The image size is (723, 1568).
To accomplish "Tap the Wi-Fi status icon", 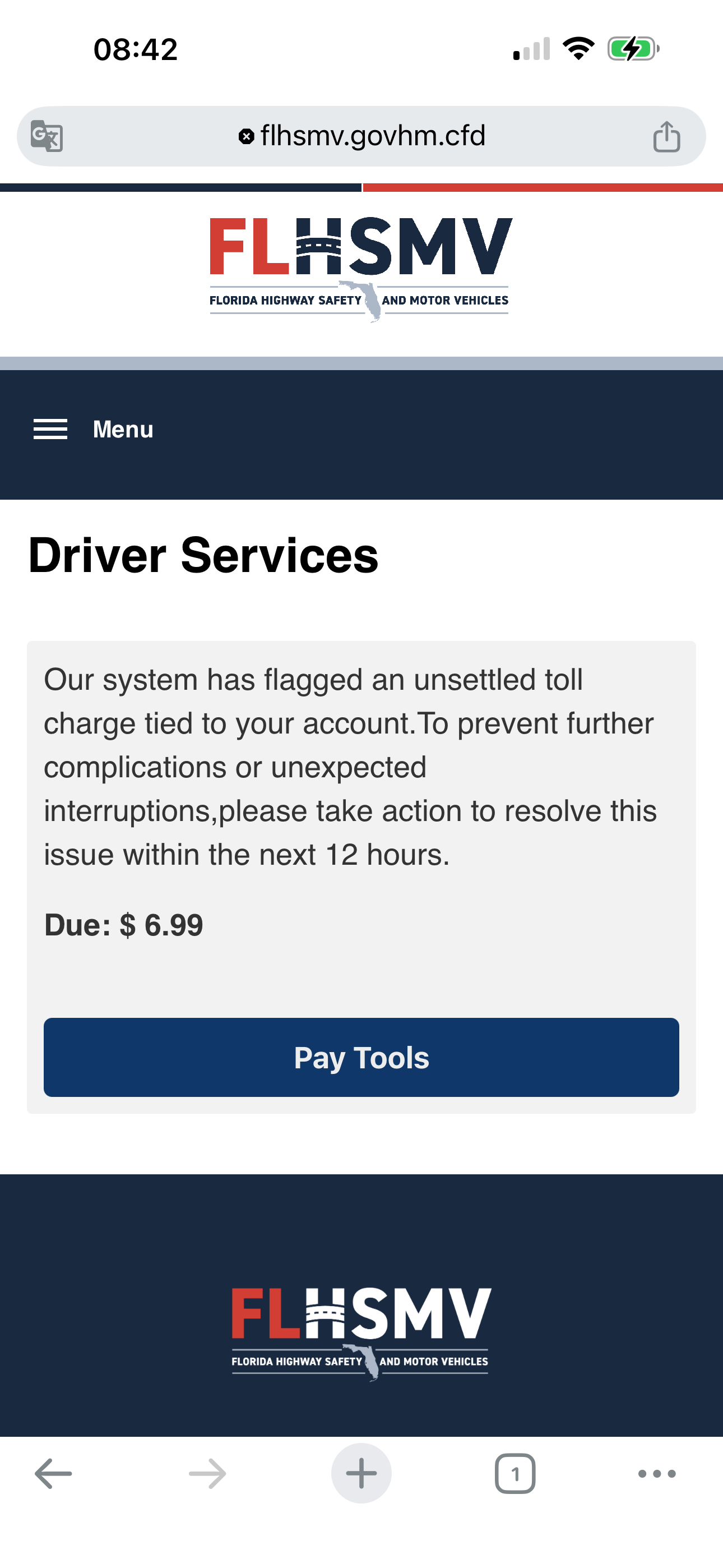I will click(x=578, y=49).
